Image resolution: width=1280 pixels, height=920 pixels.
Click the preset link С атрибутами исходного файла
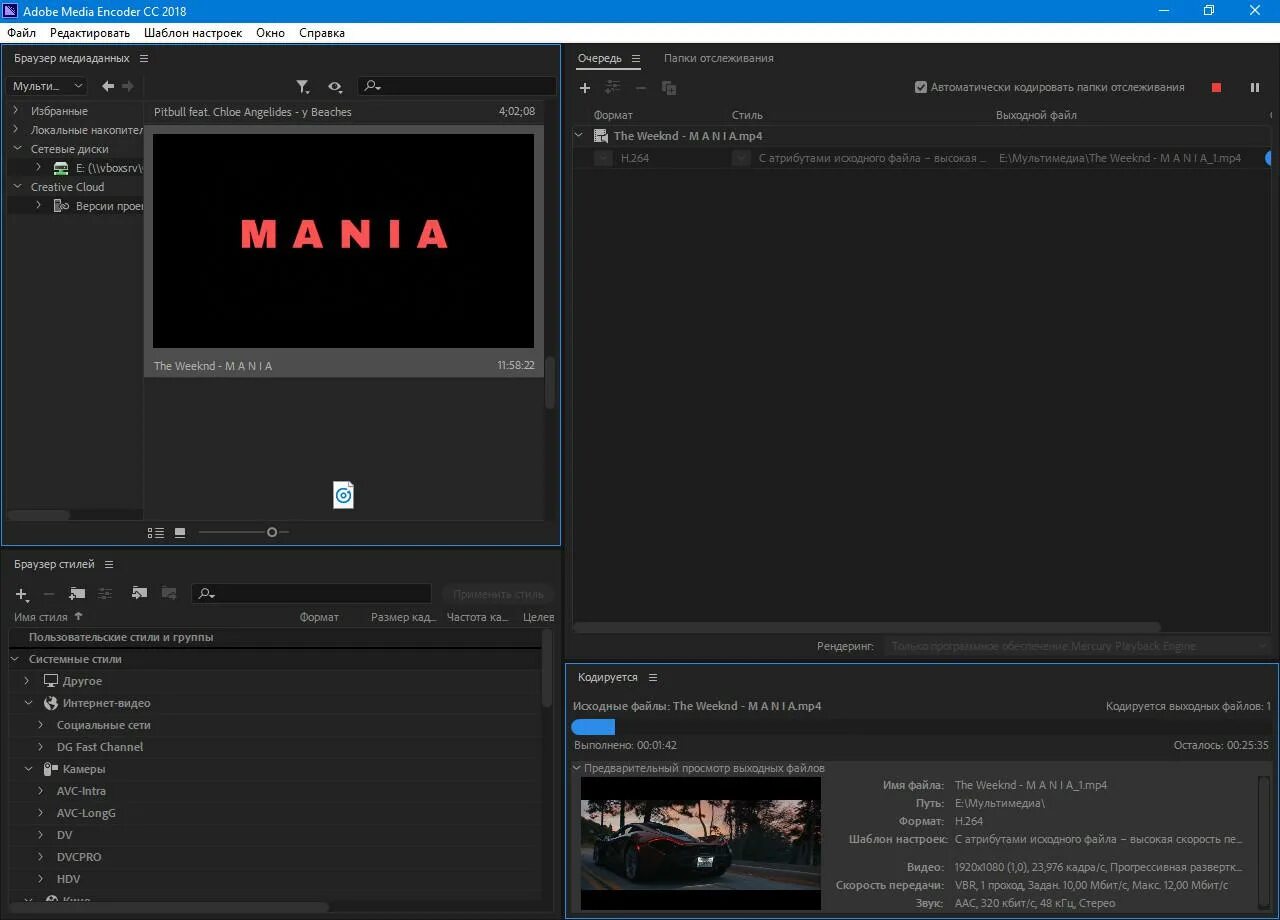click(x=873, y=158)
